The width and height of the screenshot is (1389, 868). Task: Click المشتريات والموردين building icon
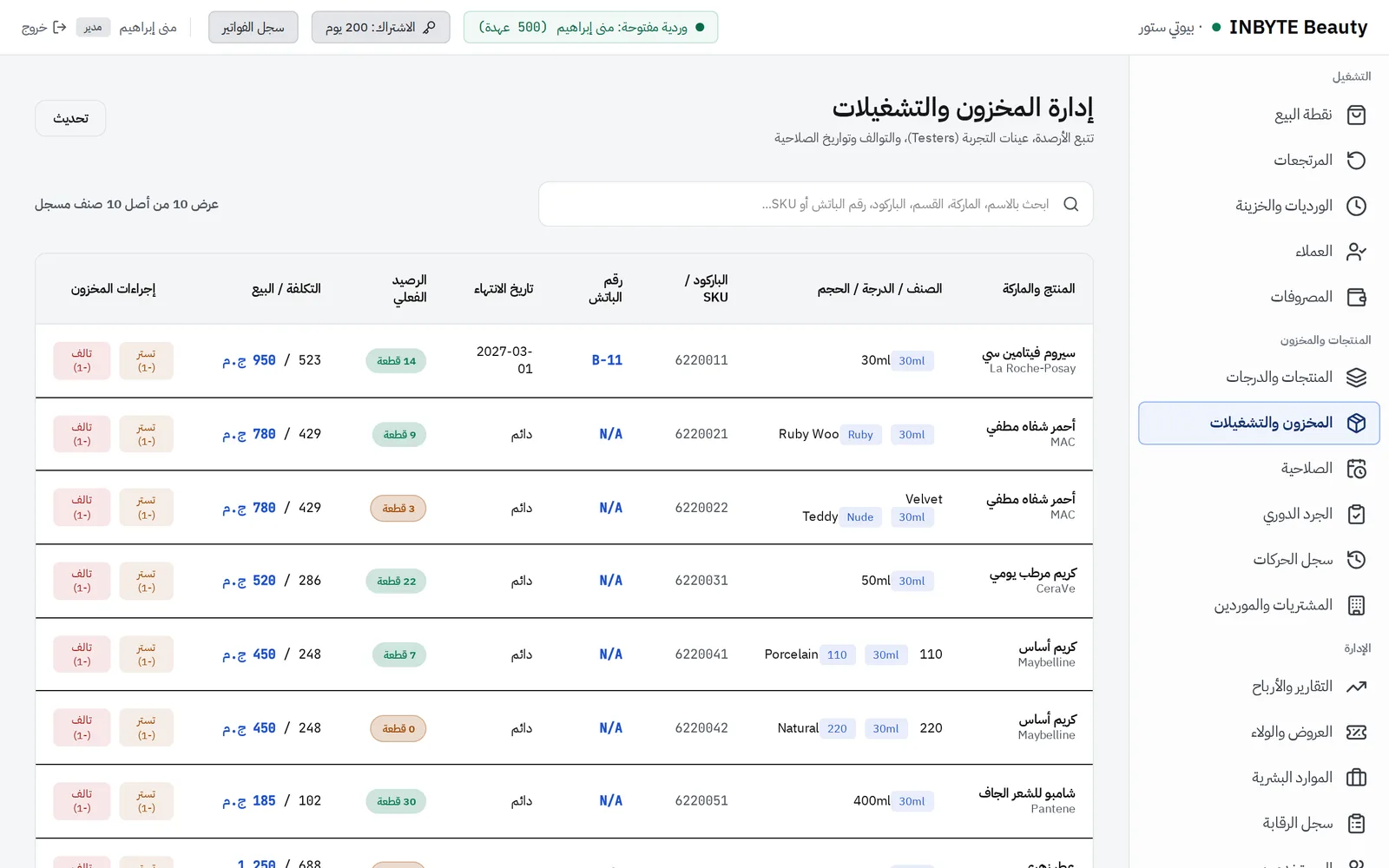click(1356, 605)
